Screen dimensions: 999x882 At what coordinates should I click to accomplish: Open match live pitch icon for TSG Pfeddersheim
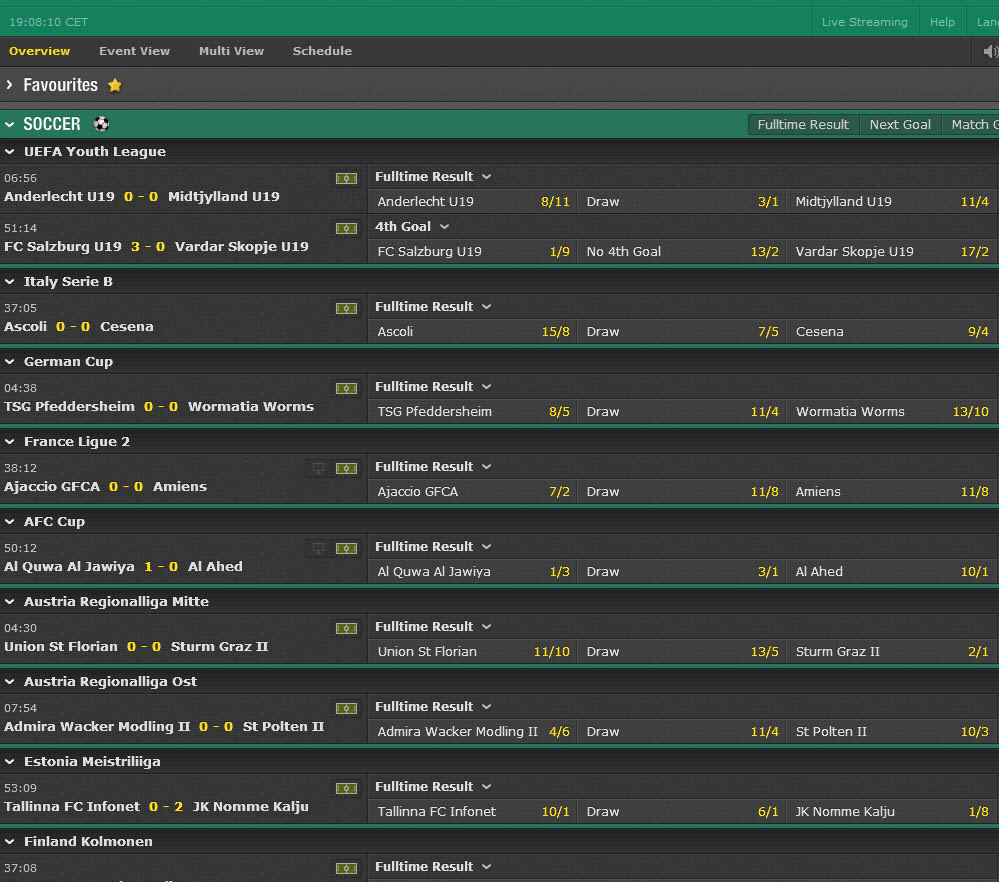(x=347, y=388)
